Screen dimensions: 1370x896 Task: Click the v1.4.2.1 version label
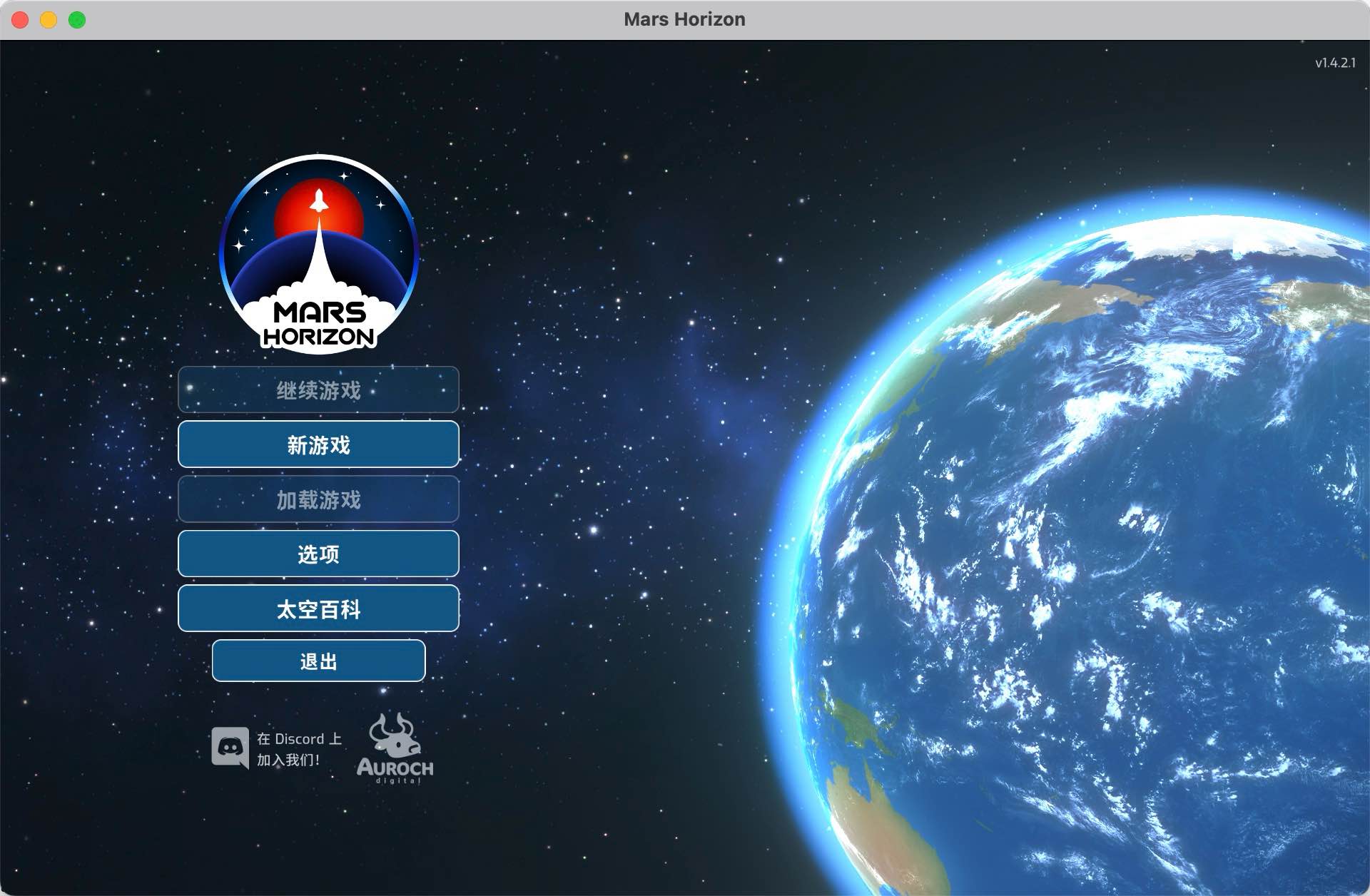tap(1335, 63)
